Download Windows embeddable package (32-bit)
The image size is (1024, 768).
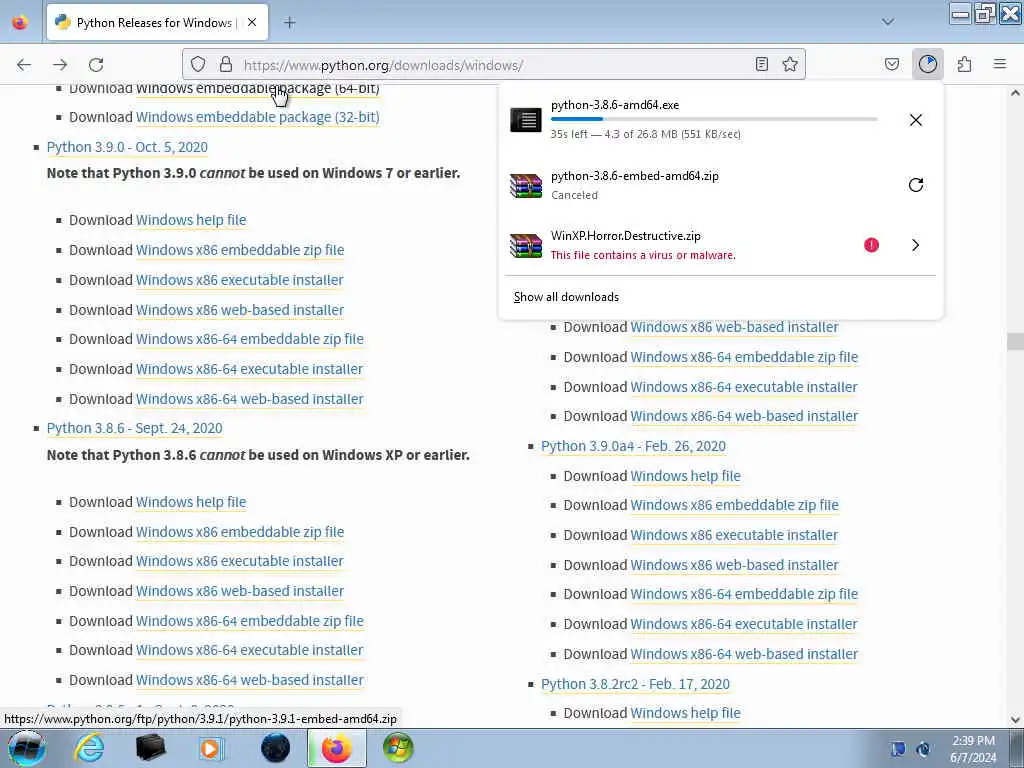[x=257, y=117]
